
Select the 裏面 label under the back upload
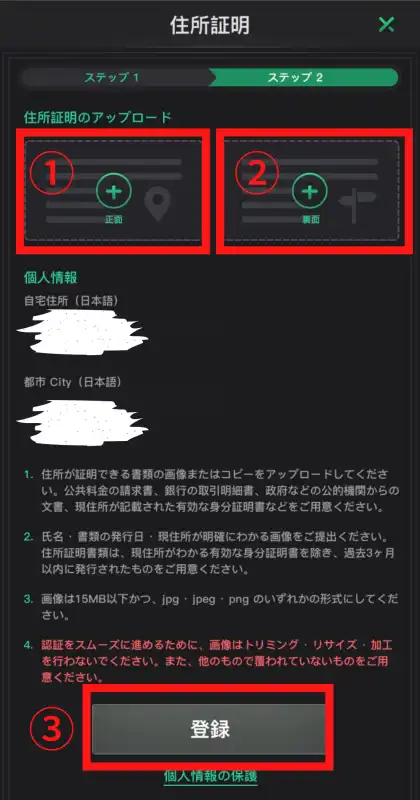310,220
